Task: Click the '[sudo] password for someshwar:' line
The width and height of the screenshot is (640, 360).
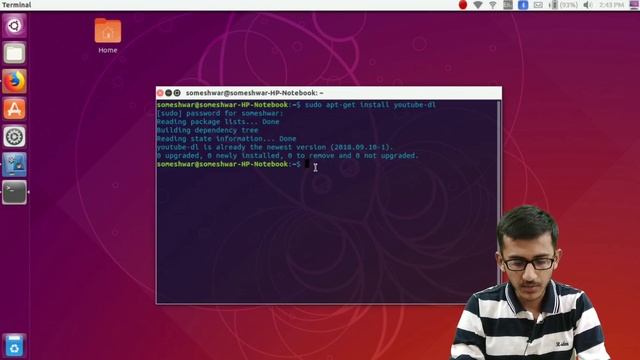Action: point(220,113)
